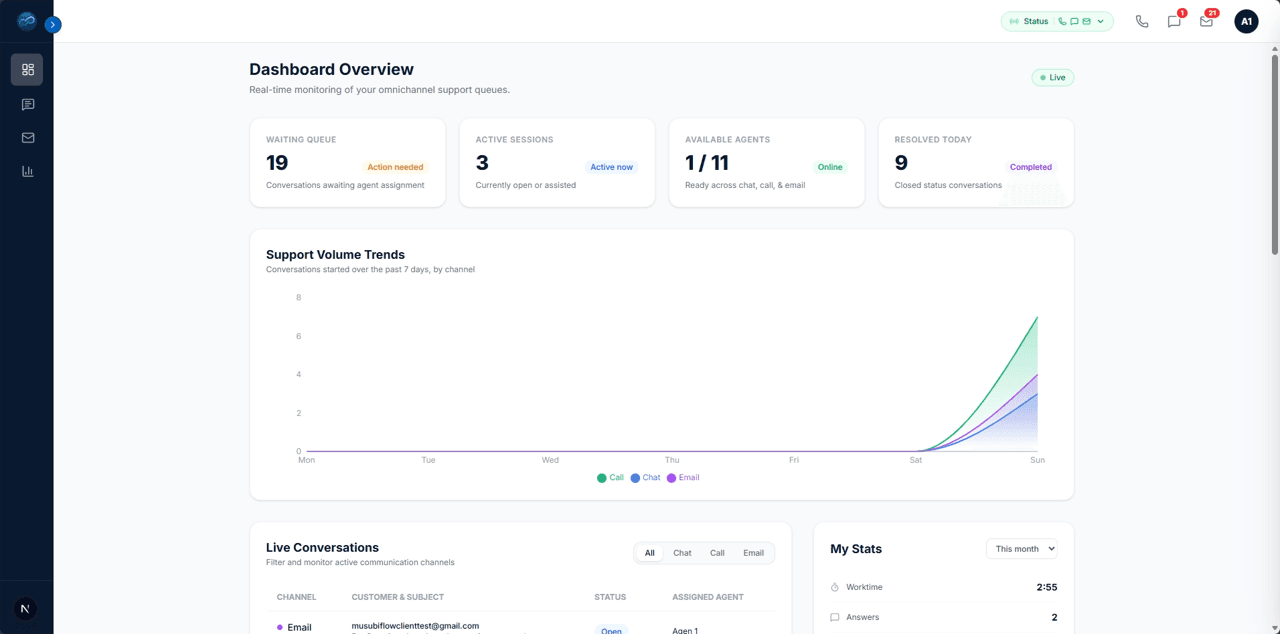Open mail notifications with badge 21

[1206, 21]
